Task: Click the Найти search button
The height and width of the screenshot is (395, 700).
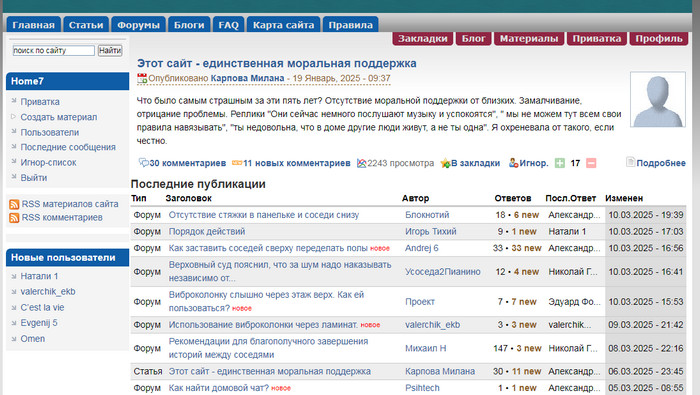Action: pos(110,50)
